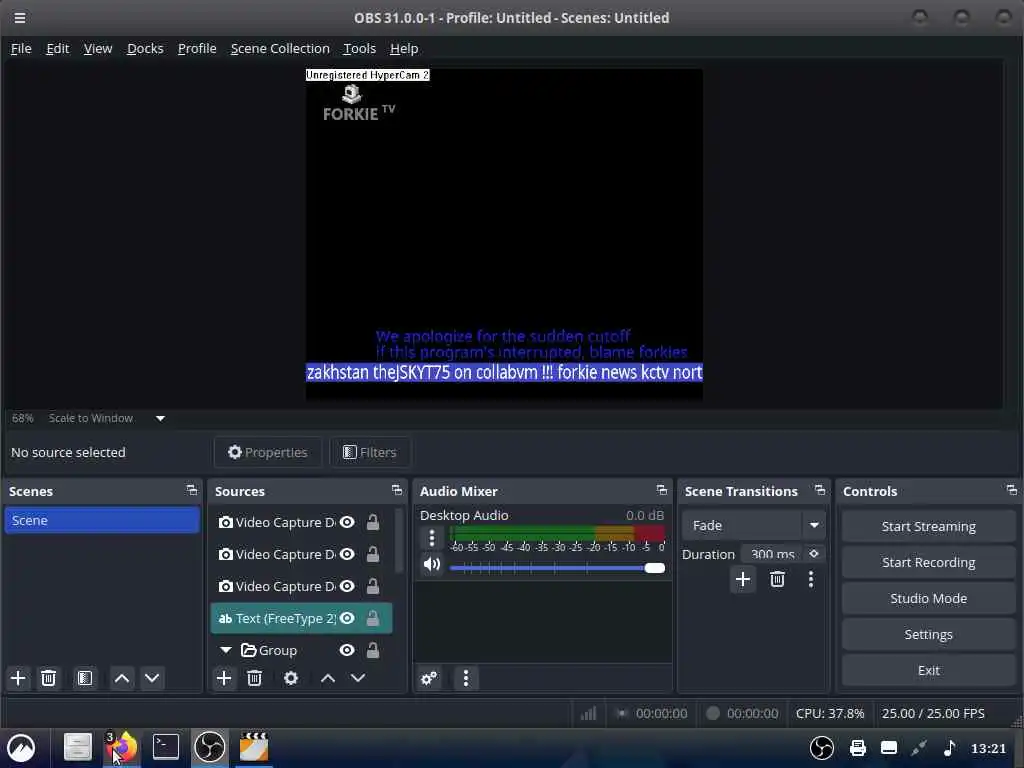Move source up in Sources panel
This screenshot has width=1024, height=768.
point(328,678)
